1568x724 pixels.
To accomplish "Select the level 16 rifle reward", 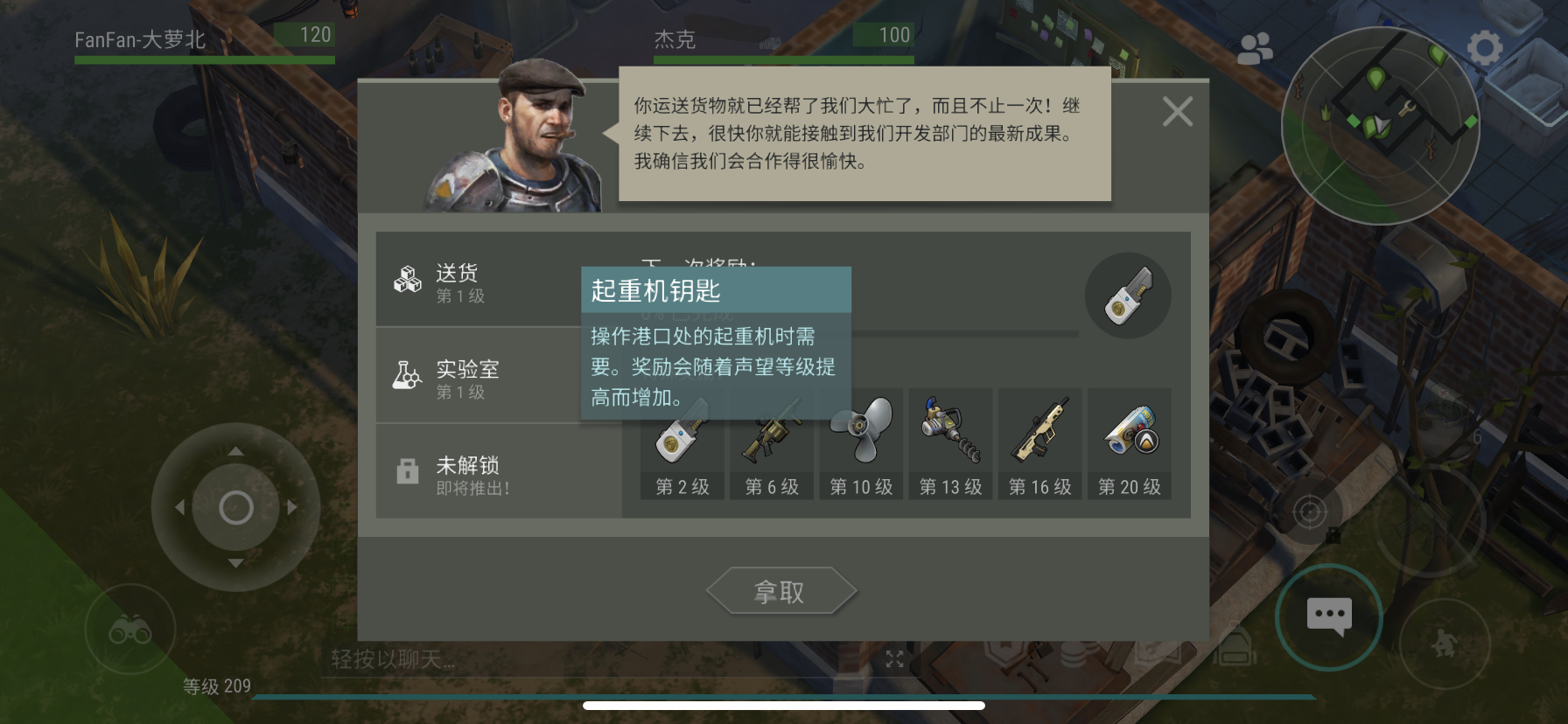I will click(x=1039, y=444).
